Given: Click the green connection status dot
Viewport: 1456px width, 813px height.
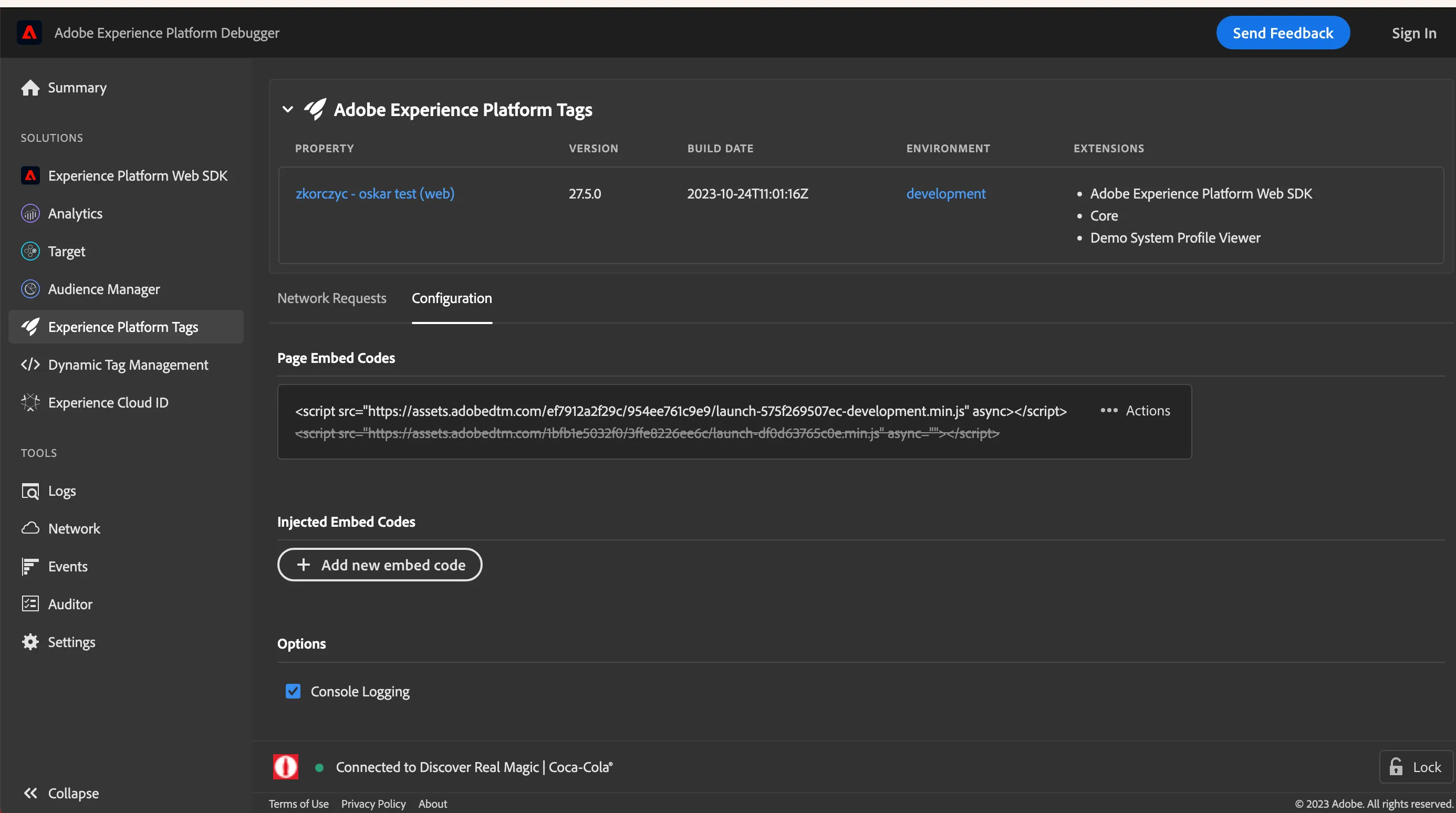Looking at the screenshot, I should point(319,767).
